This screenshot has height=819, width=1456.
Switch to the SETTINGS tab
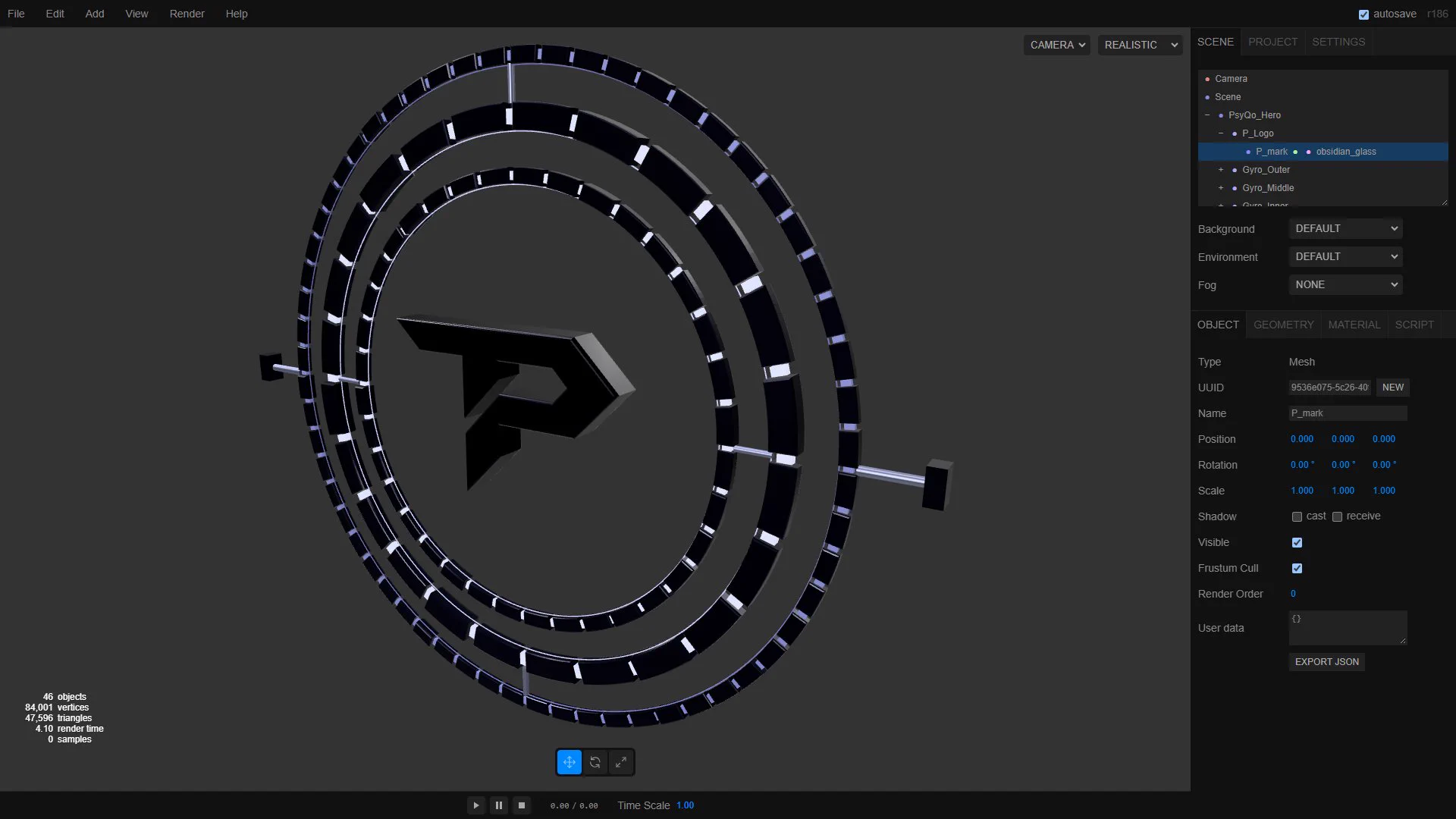pyautogui.click(x=1338, y=42)
